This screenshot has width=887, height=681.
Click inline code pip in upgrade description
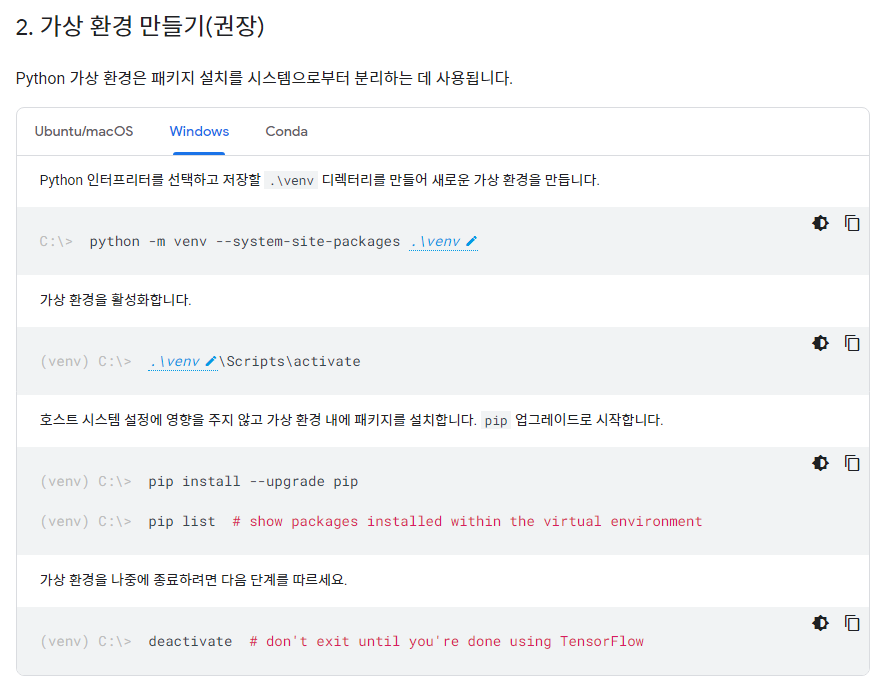coord(496,420)
